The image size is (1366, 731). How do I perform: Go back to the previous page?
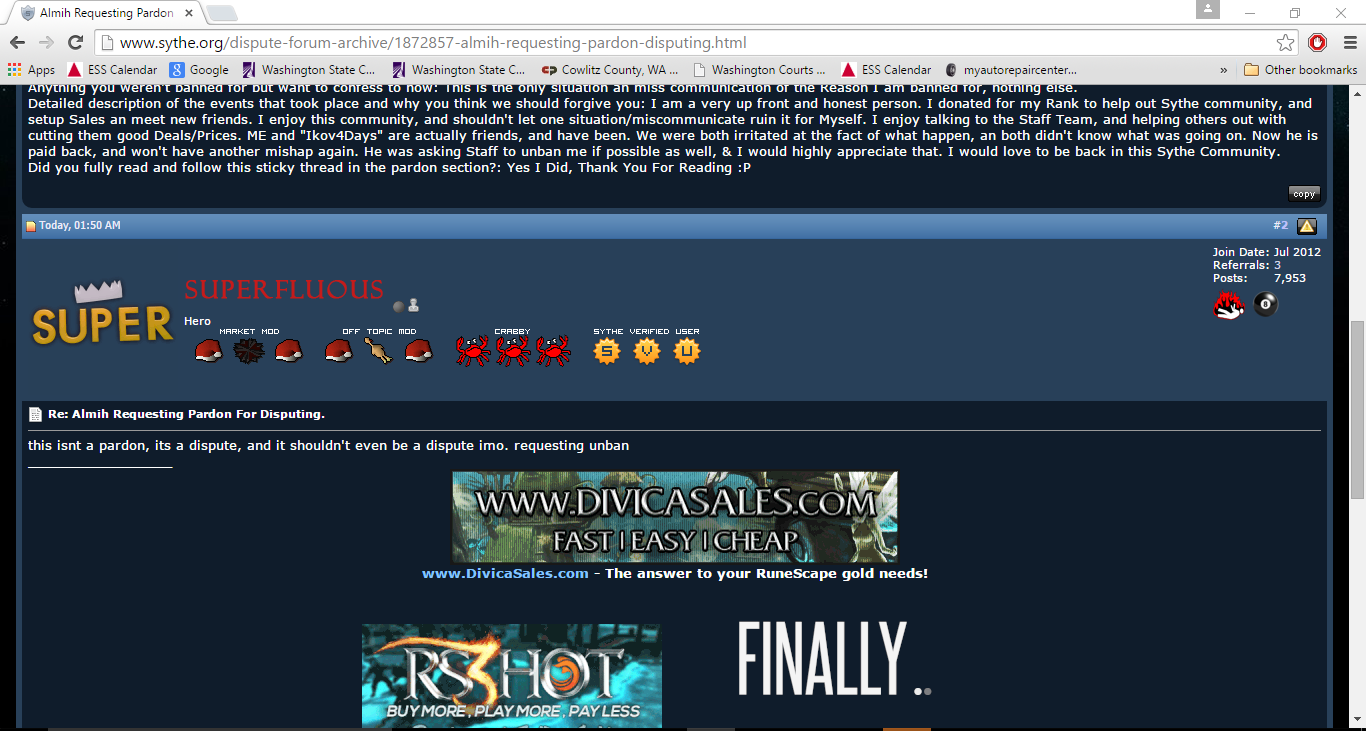coord(17,43)
